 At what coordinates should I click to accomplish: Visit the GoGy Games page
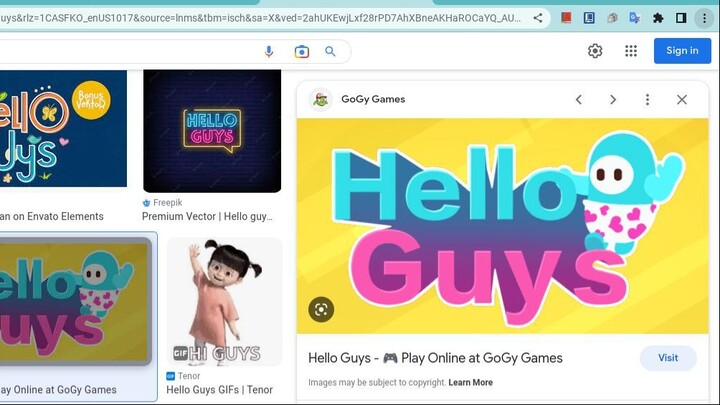(x=668, y=358)
